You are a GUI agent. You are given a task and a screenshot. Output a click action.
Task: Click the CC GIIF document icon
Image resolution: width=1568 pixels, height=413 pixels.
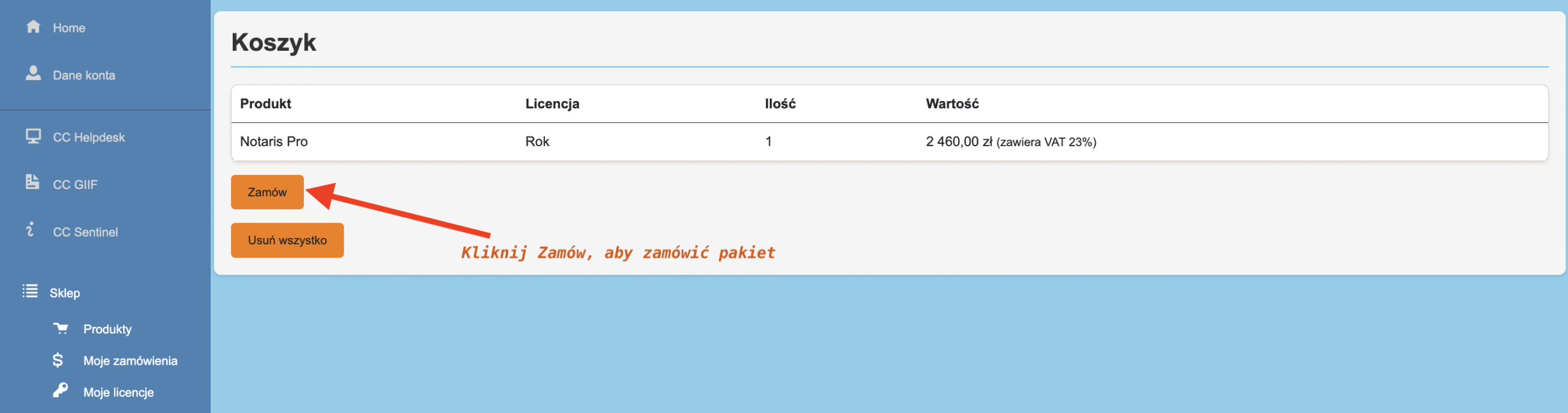click(32, 182)
